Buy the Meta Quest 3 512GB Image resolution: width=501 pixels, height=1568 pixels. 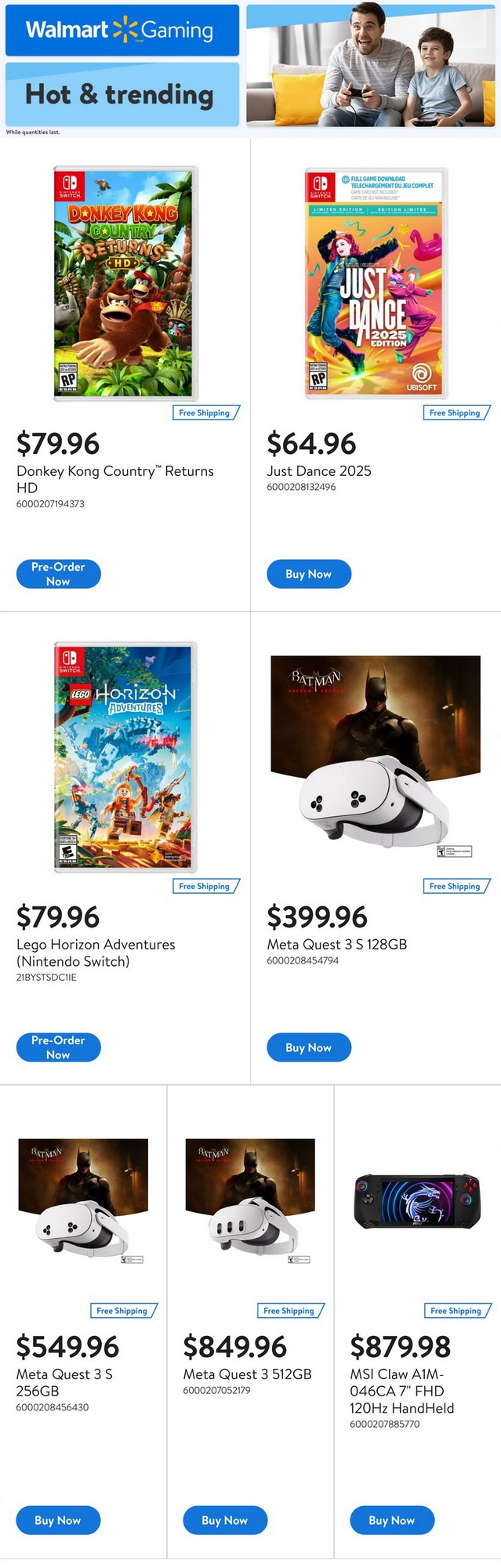pyautogui.click(x=225, y=1520)
